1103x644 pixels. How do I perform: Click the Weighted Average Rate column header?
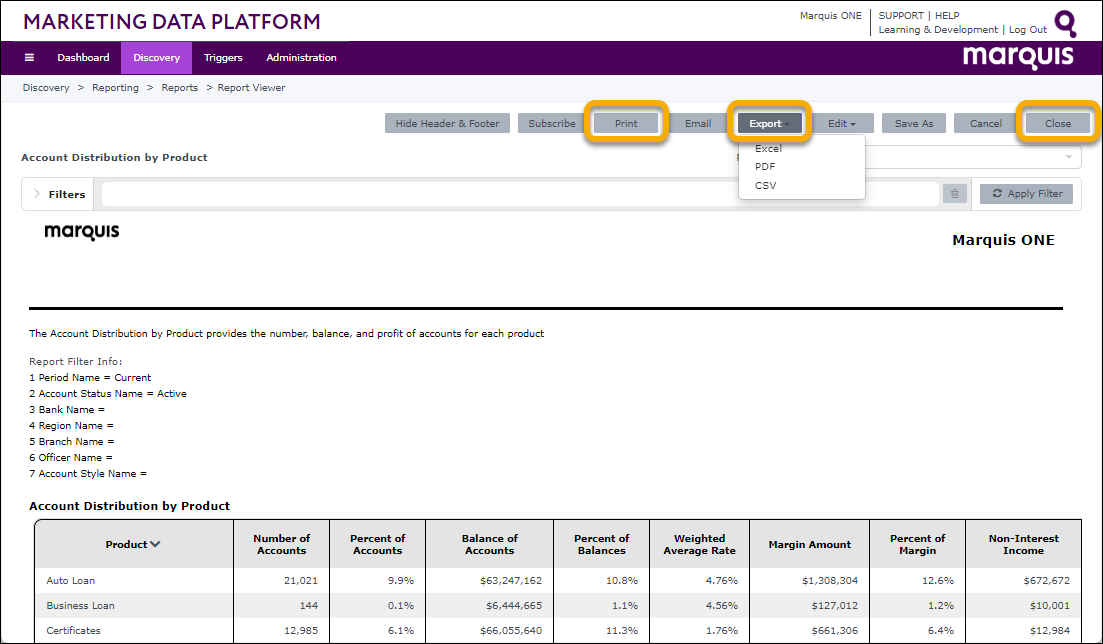pyautogui.click(x=699, y=544)
